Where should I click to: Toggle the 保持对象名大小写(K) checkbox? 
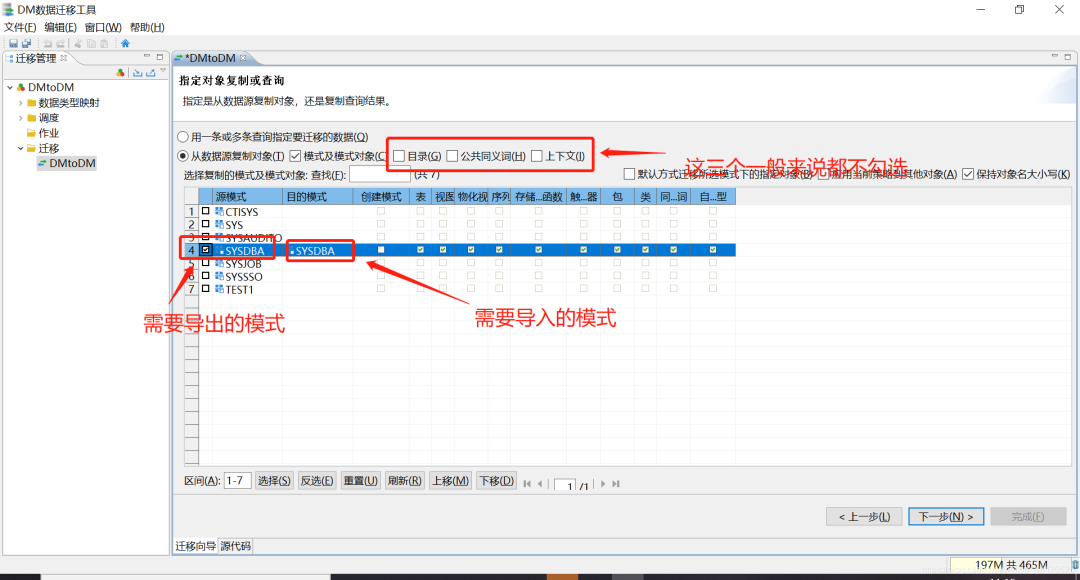point(968,174)
